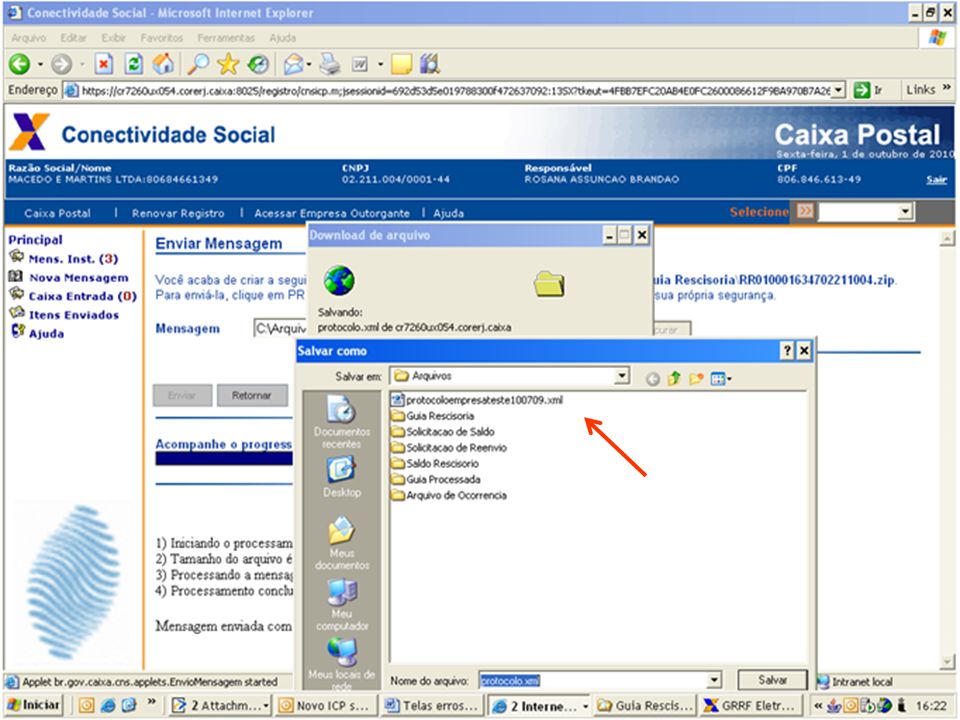Screen dimensions: 960x720
Task: Open the Favoritos menu
Action: click(x=162, y=38)
